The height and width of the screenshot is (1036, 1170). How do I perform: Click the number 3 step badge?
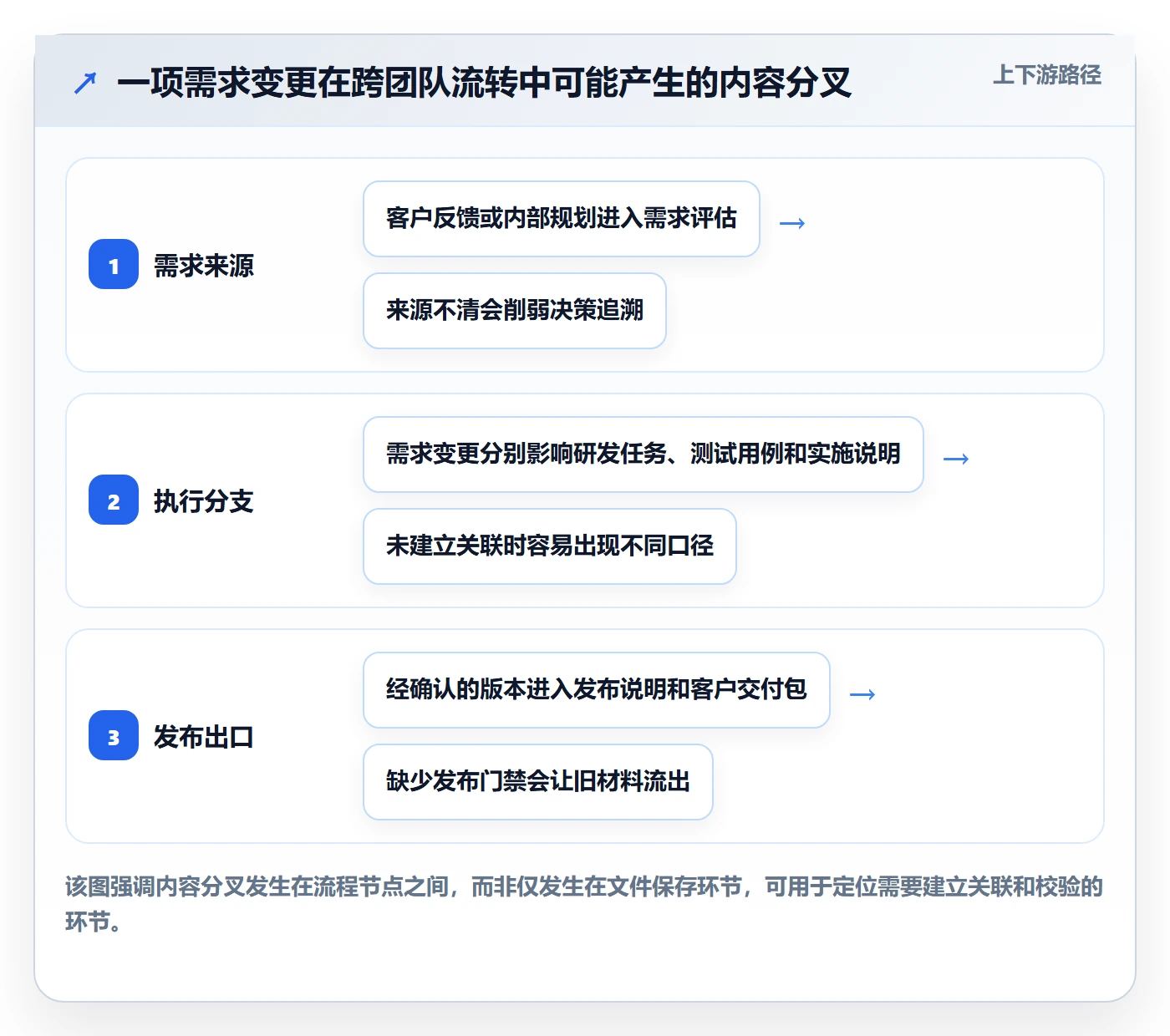click(114, 736)
